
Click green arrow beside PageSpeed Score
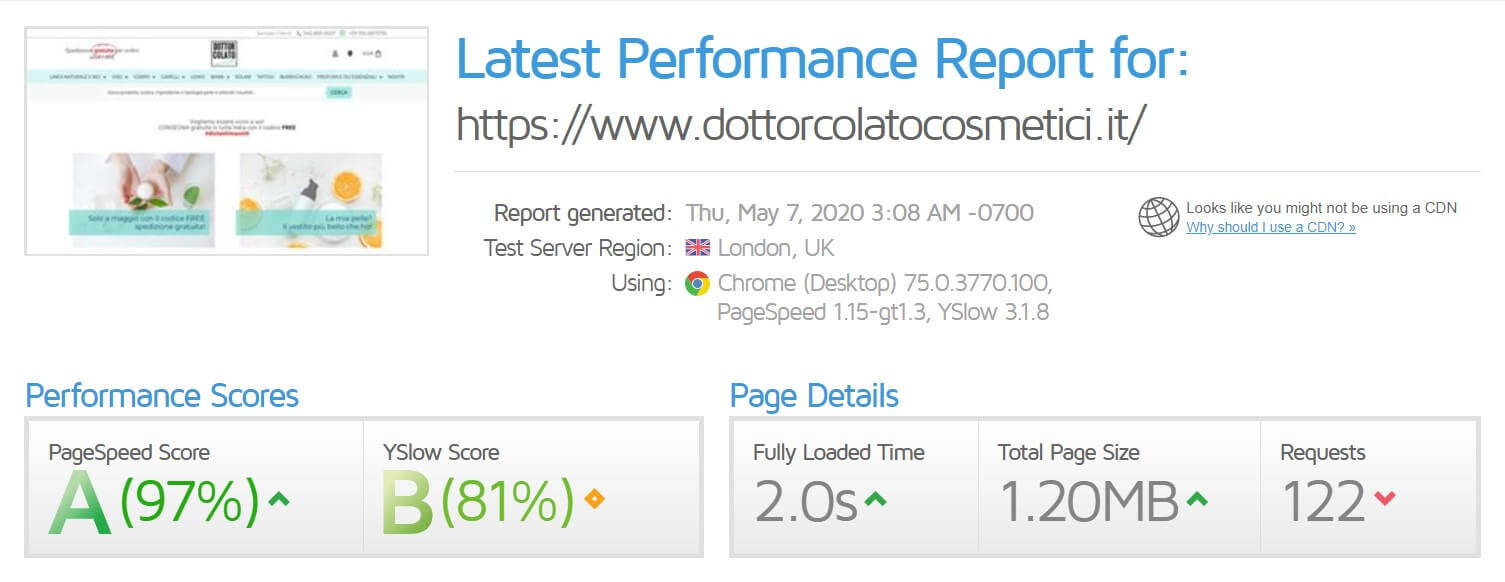coord(279,498)
